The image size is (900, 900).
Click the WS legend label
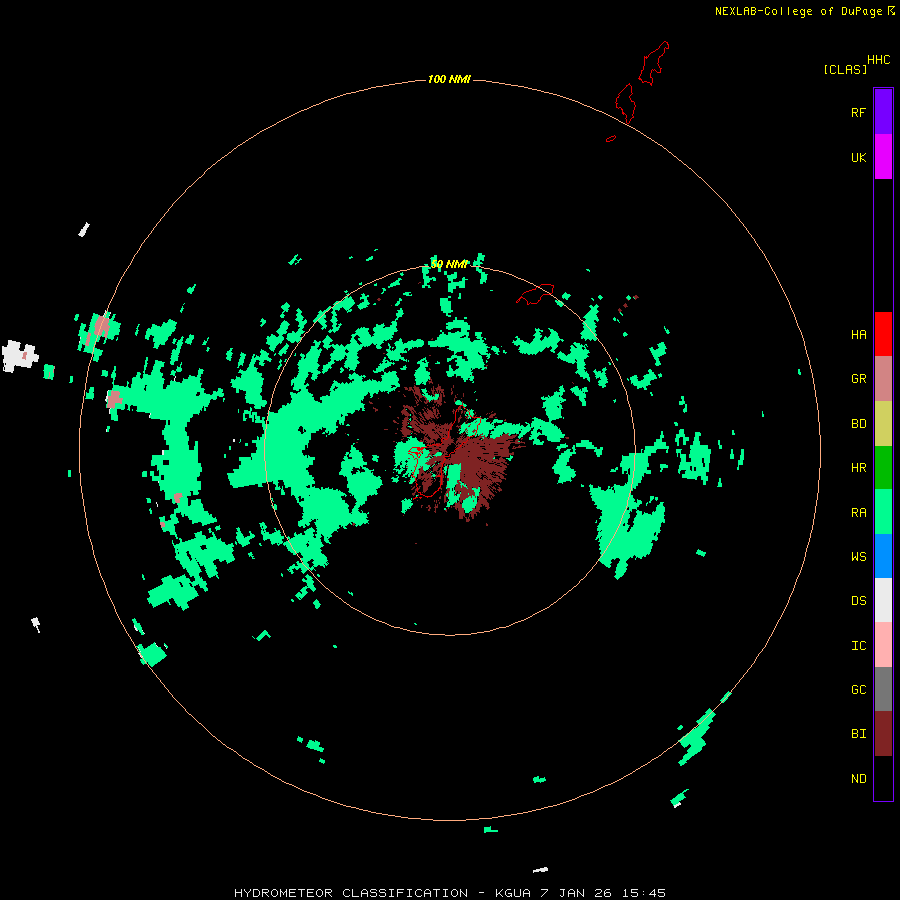pyautogui.click(x=858, y=557)
